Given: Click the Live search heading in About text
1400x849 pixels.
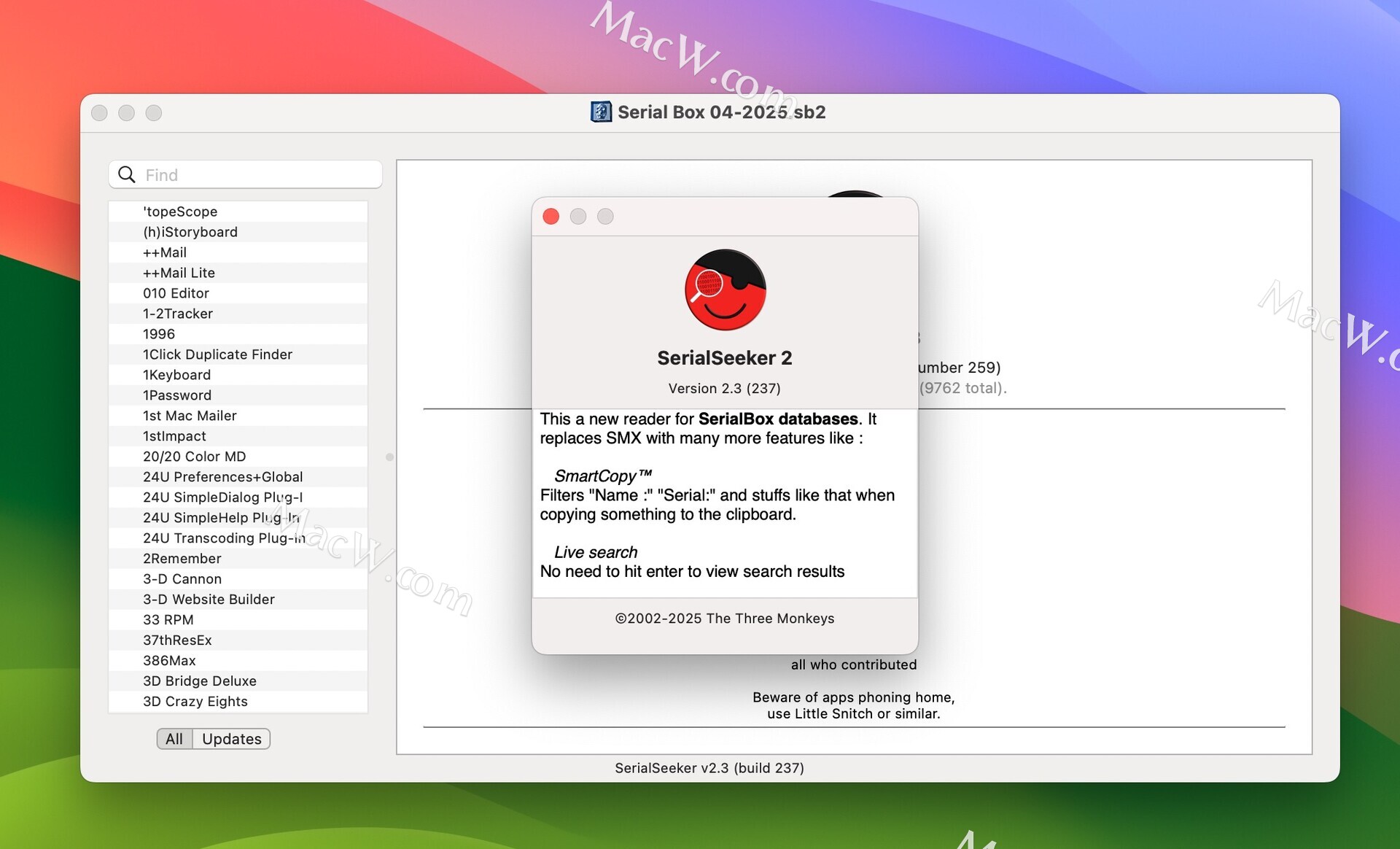Looking at the screenshot, I should [x=596, y=553].
